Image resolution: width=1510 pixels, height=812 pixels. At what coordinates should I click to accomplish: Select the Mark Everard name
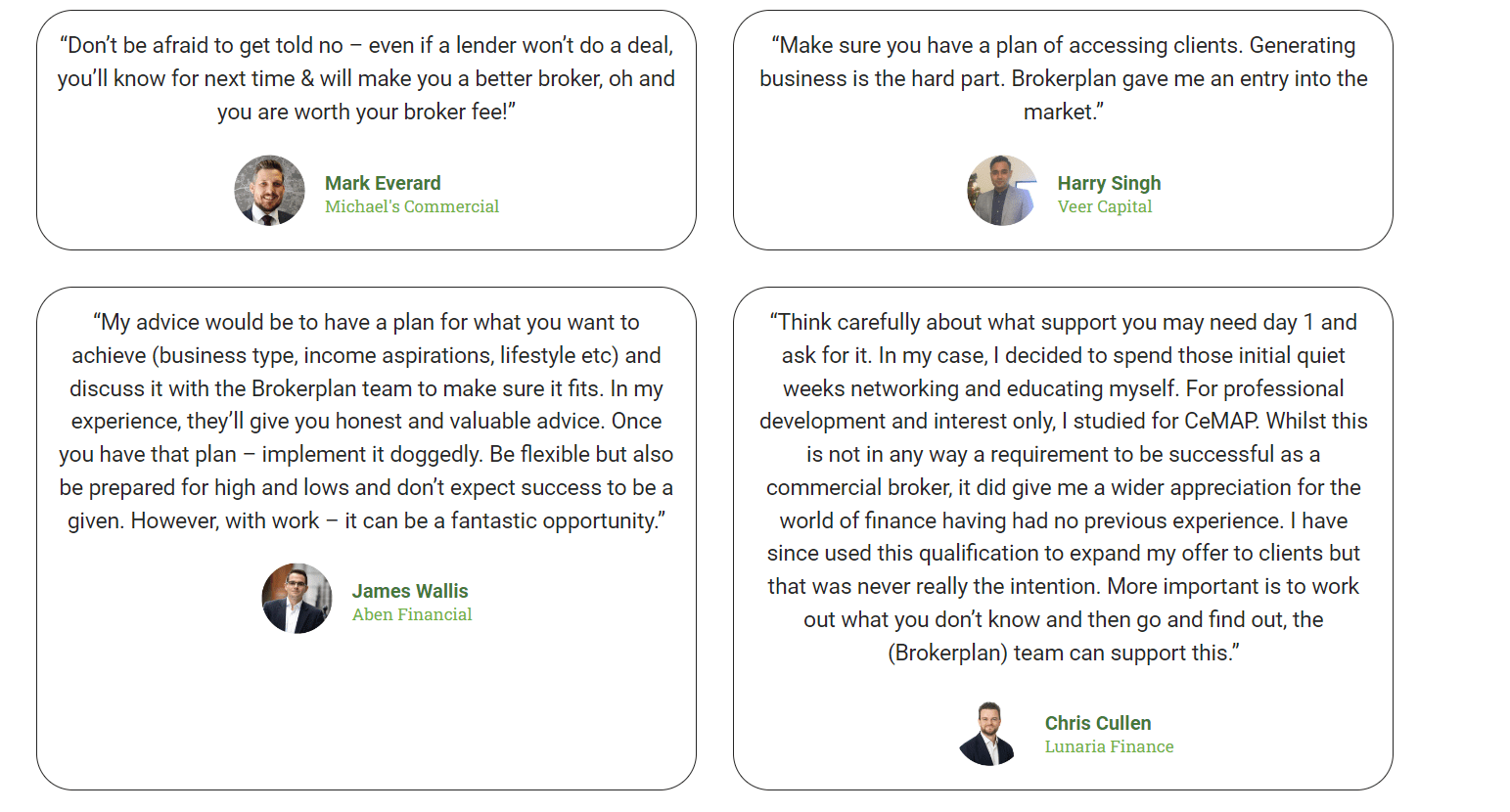[x=383, y=183]
